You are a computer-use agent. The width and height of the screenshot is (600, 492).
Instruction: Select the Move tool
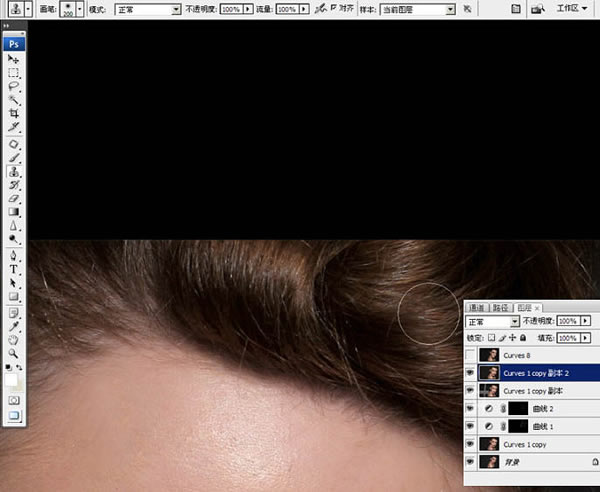tap(13, 59)
